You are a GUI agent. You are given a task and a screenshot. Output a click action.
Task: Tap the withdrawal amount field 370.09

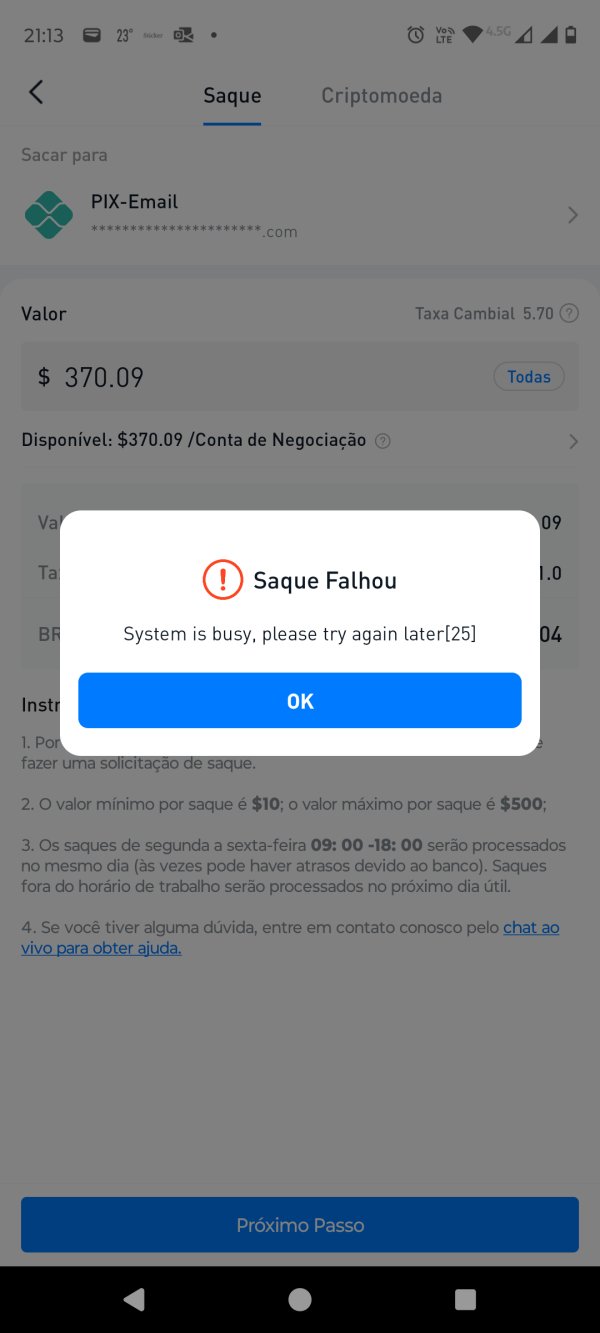(300, 377)
